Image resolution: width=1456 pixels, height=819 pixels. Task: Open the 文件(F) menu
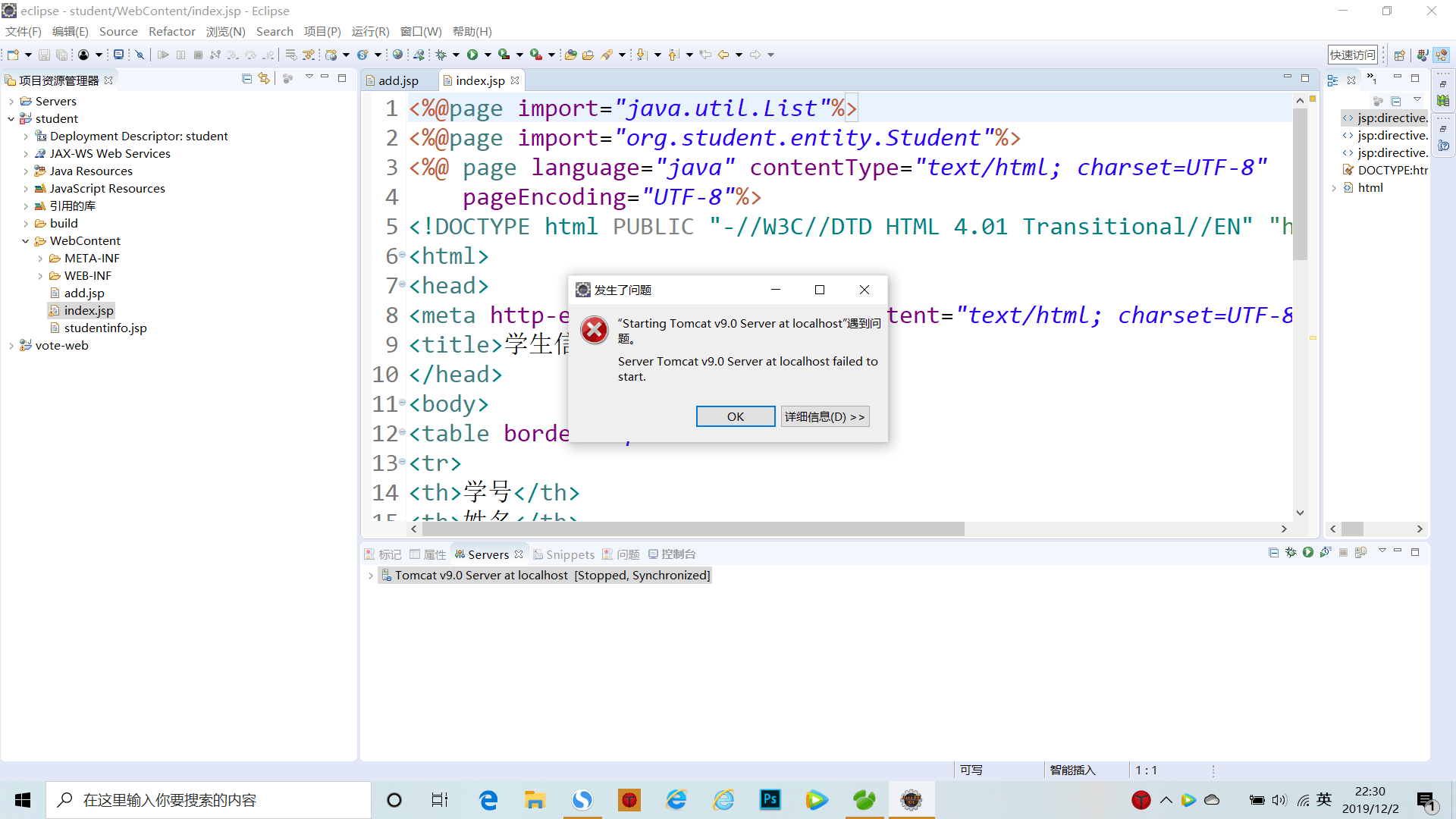(24, 31)
